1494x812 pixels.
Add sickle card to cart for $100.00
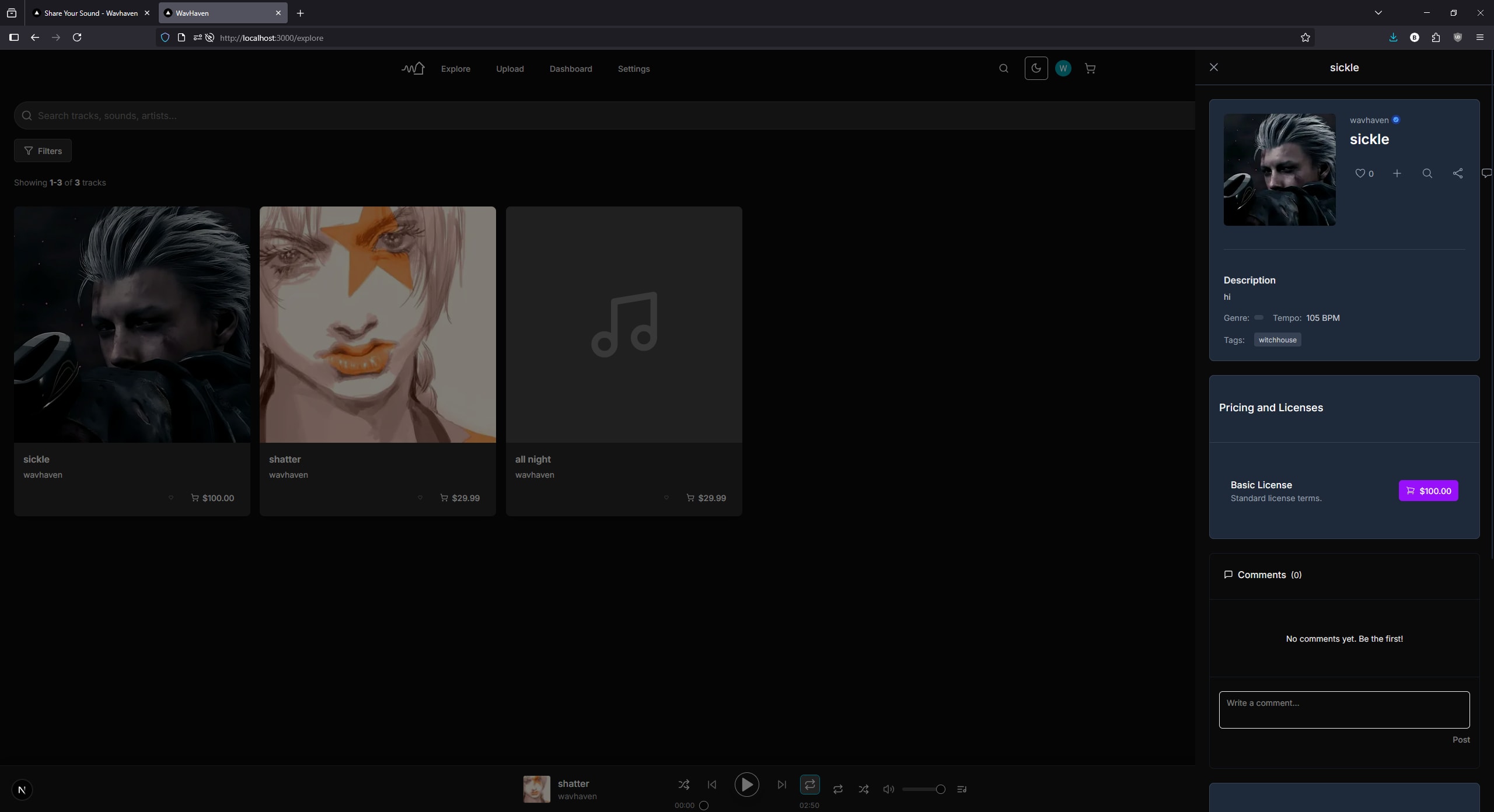point(212,498)
